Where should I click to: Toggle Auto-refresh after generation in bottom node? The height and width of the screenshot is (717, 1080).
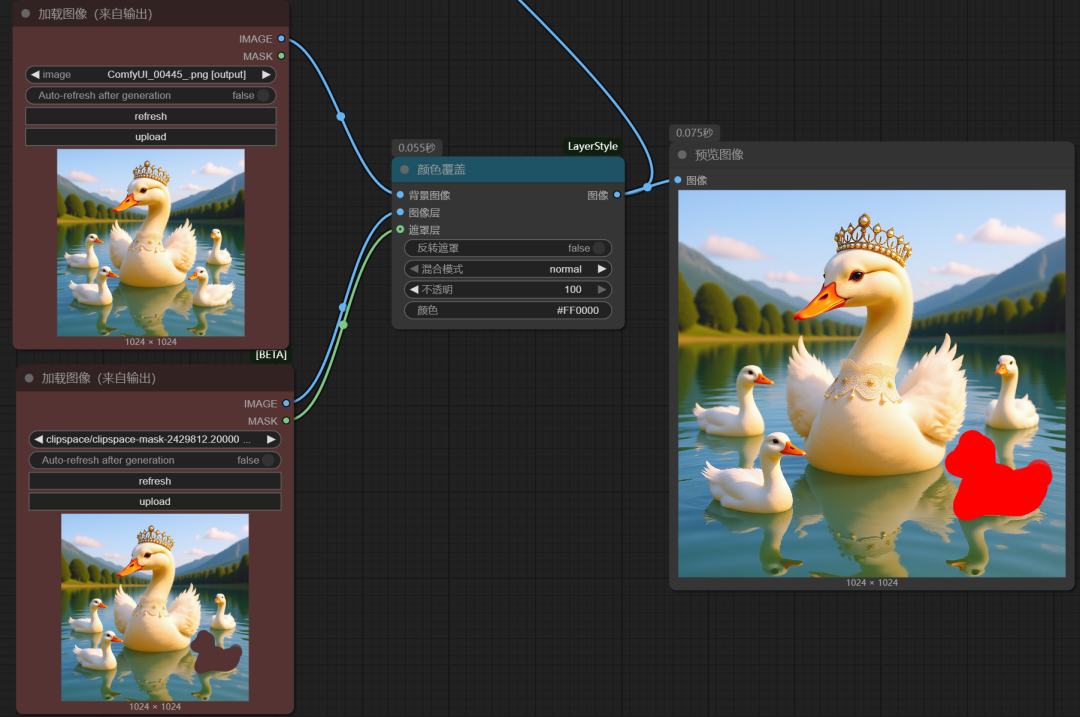coord(268,461)
